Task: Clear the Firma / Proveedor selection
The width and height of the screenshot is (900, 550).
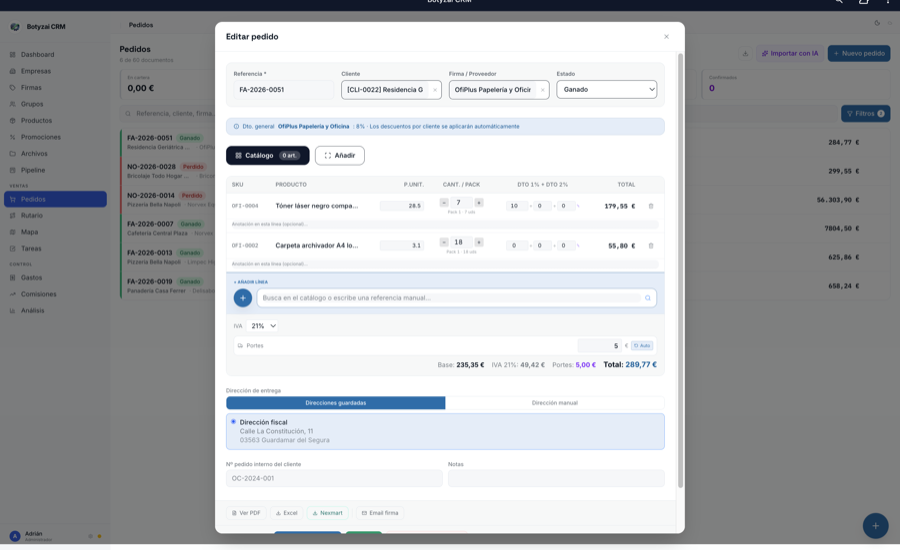Action: click(542, 90)
